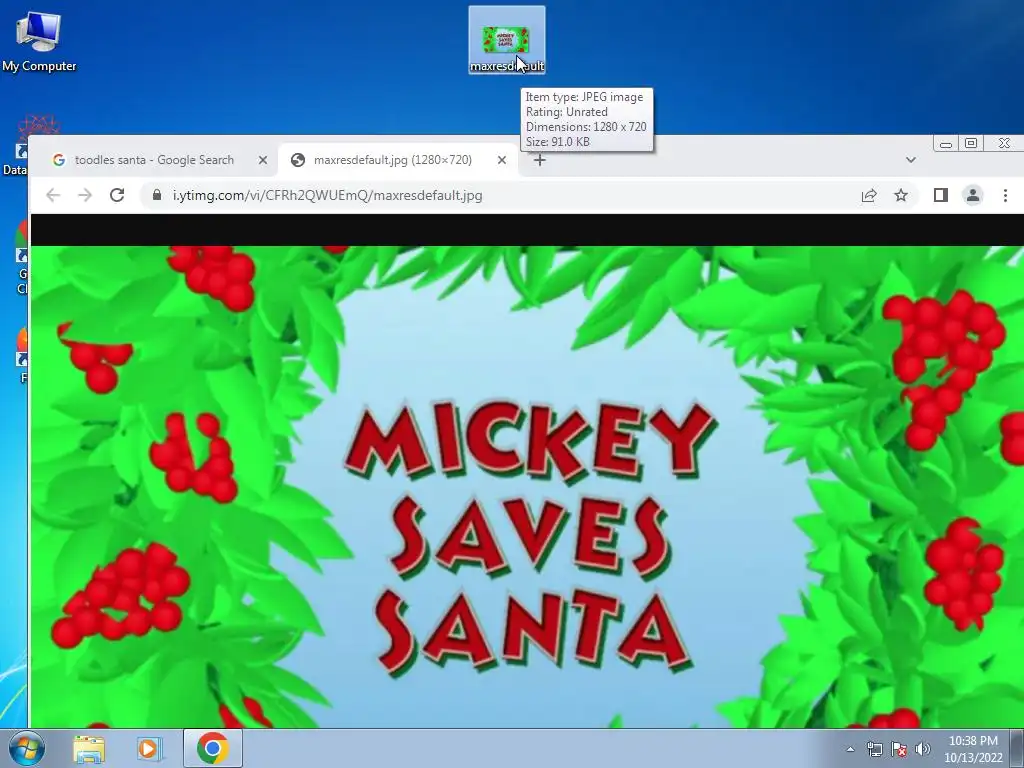Open Chrome side panel
1024x768 pixels.
940,195
